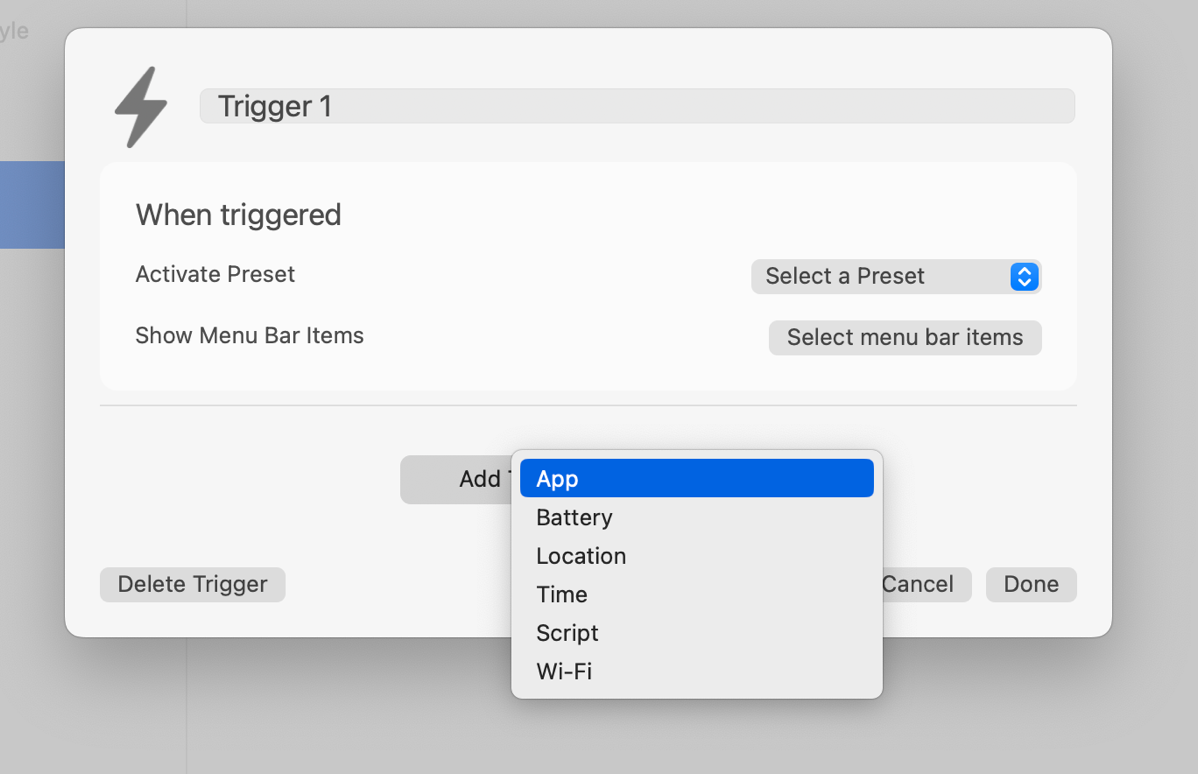Click the Activate Preset label

(x=215, y=274)
